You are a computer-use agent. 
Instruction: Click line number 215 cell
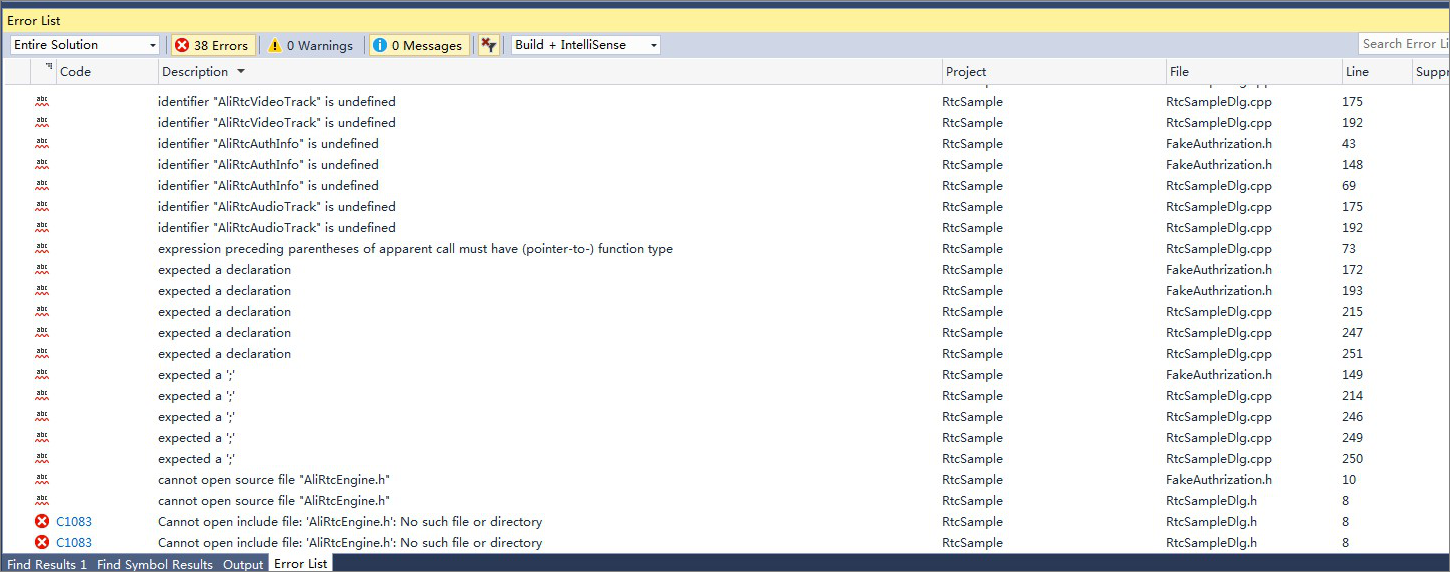(x=1352, y=312)
